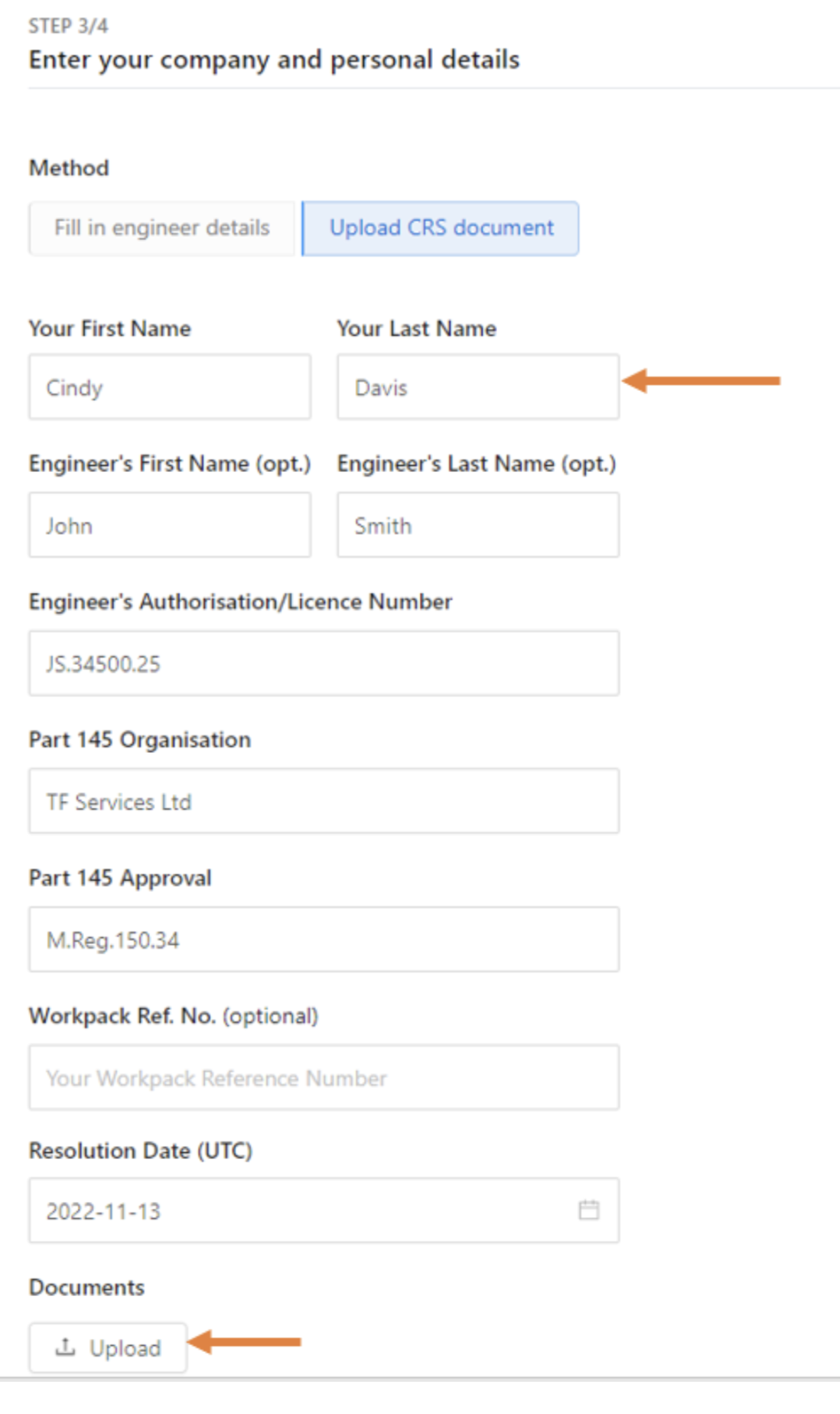Click into the Your Last Name field
This screenshot has width=840, height=1414.
(477, 387)
